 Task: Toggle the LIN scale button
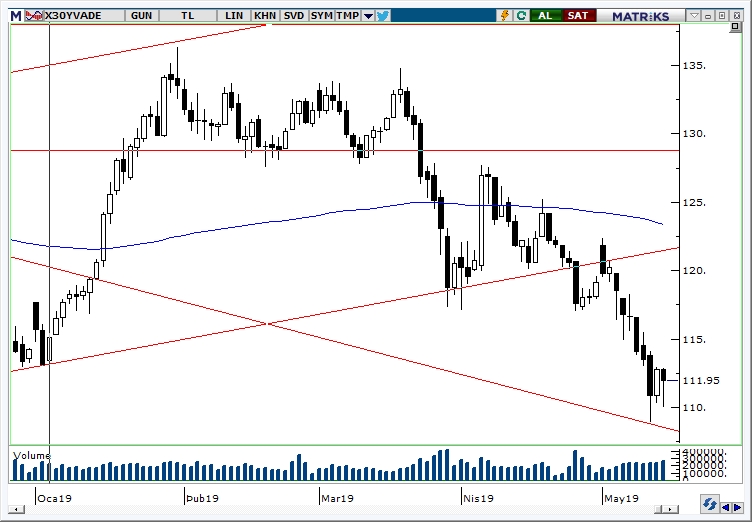234,16
